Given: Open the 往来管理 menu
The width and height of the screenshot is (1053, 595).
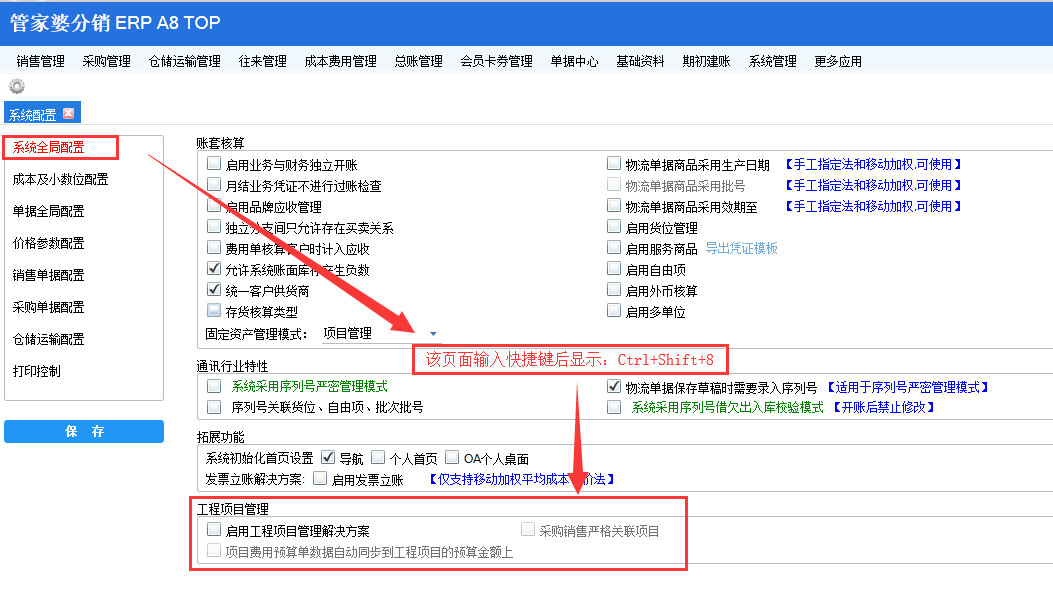Looking at the screenshot, I should point(263,61).
